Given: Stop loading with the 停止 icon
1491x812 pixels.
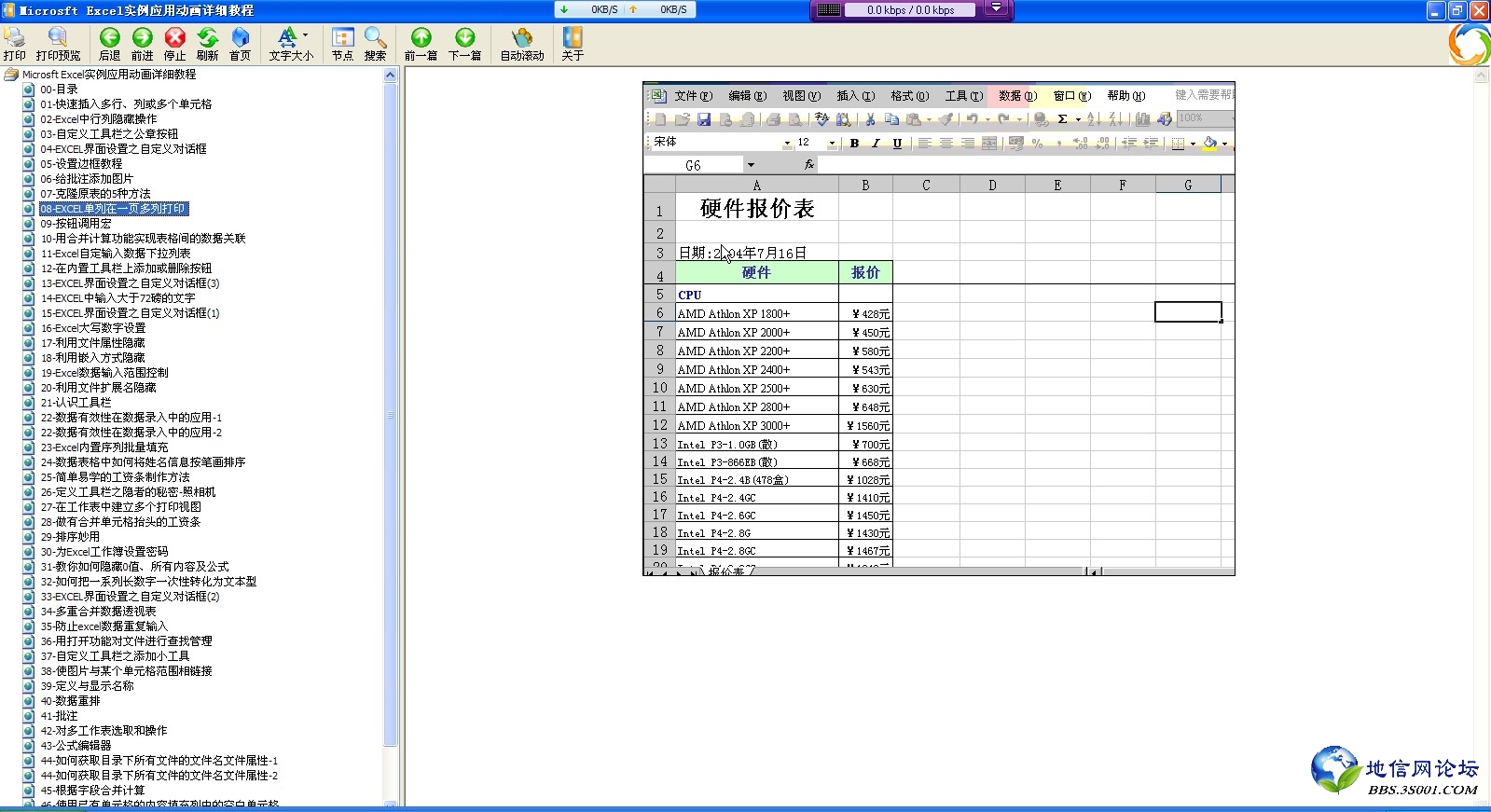Looking at the screenshot, I should point(175,44).
